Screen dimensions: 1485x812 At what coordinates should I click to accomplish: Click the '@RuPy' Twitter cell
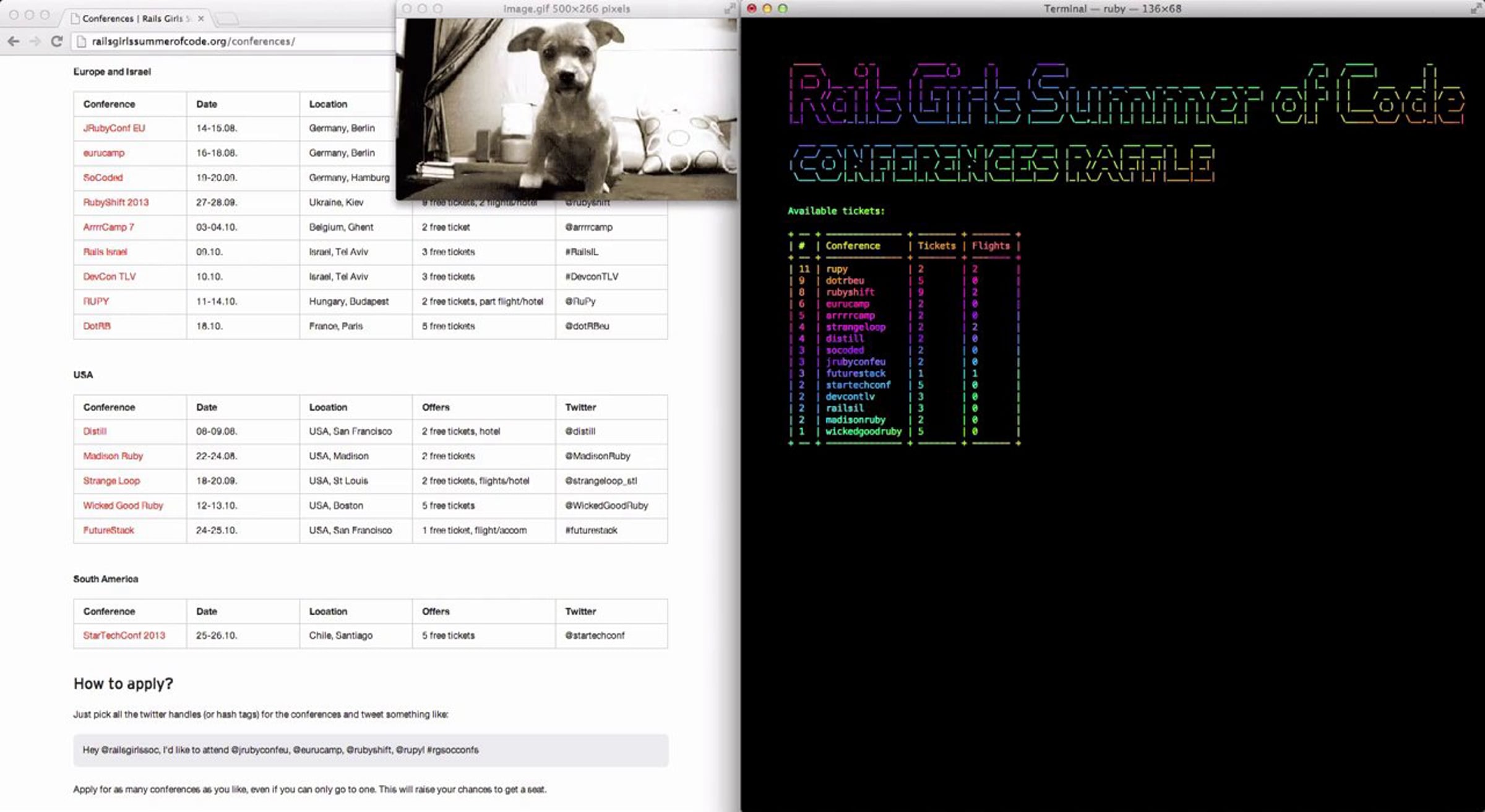(611, 301)
